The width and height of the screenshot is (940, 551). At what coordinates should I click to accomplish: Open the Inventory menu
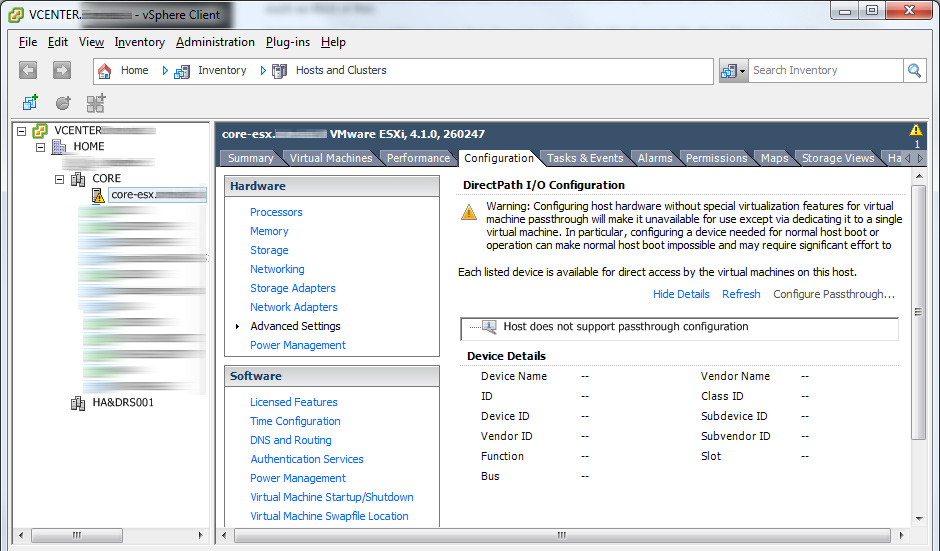tap(140, 42)
